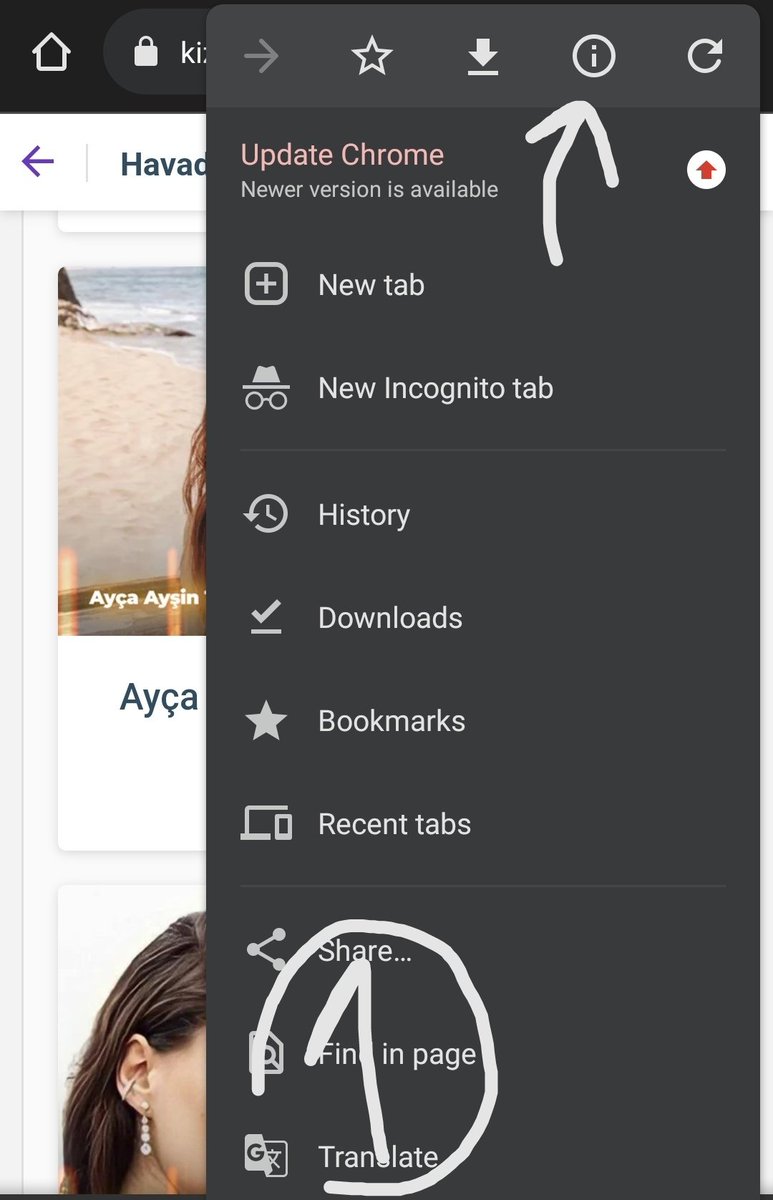773x1200 pixels.
Task: Select Update Chrome menu entry
Action: (483, 171)
